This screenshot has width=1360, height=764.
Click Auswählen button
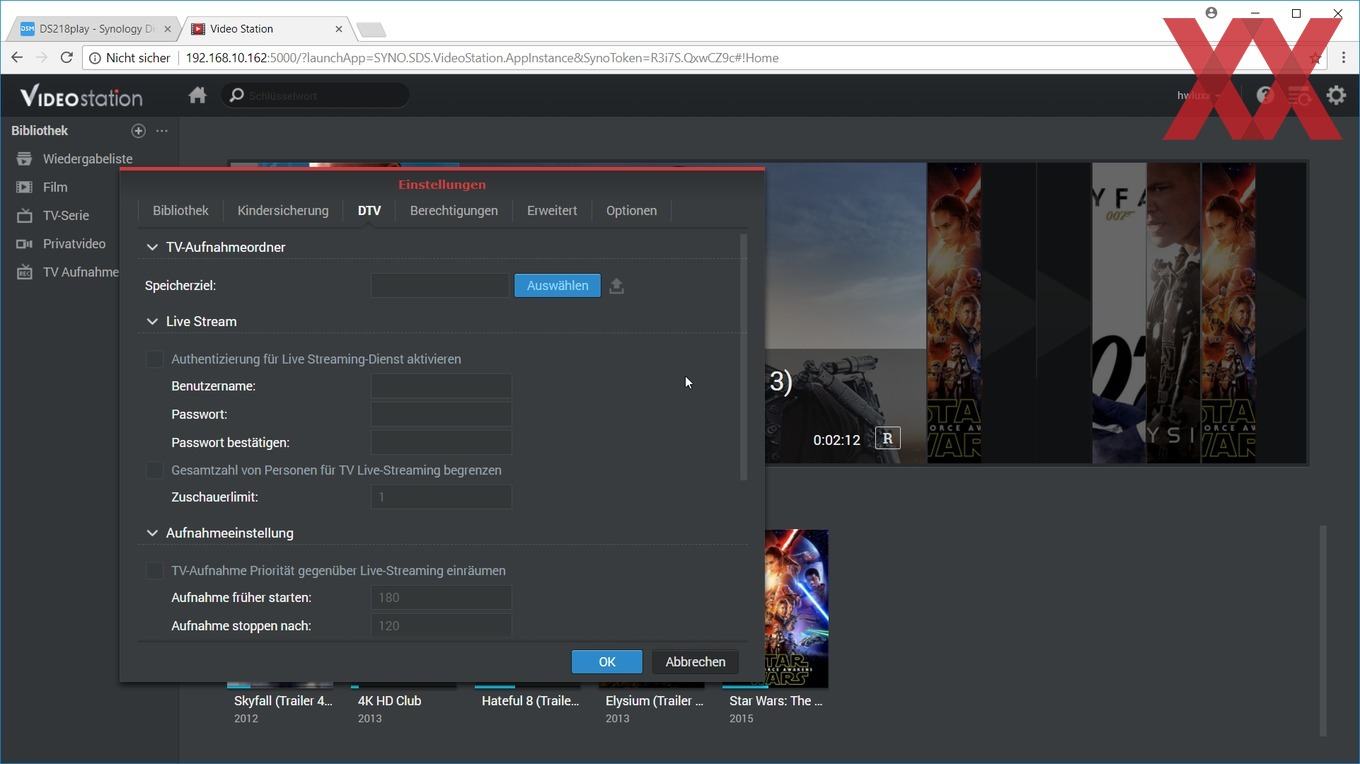coord(557,286)
